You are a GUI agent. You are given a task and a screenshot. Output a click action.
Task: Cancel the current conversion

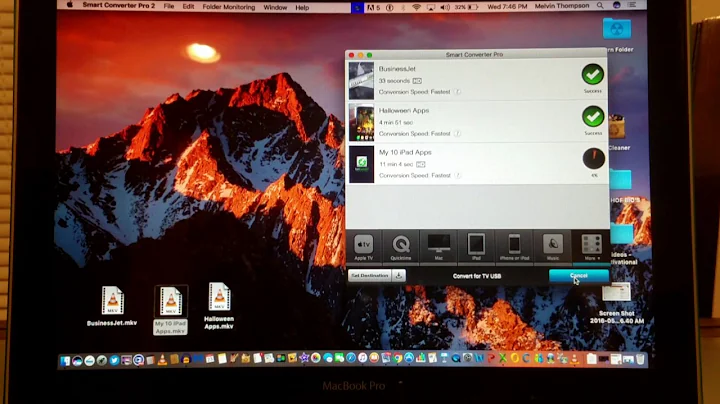pos(579,275)
